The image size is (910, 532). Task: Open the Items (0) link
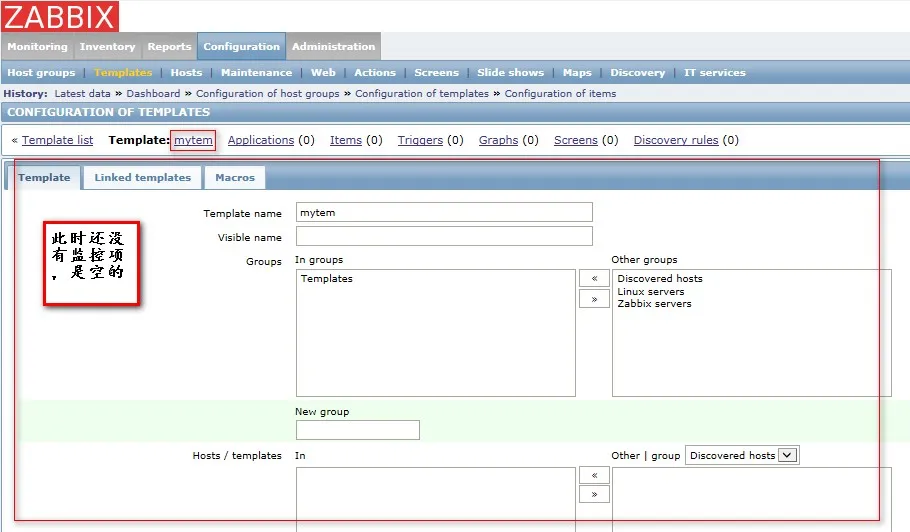pos(346,140)
